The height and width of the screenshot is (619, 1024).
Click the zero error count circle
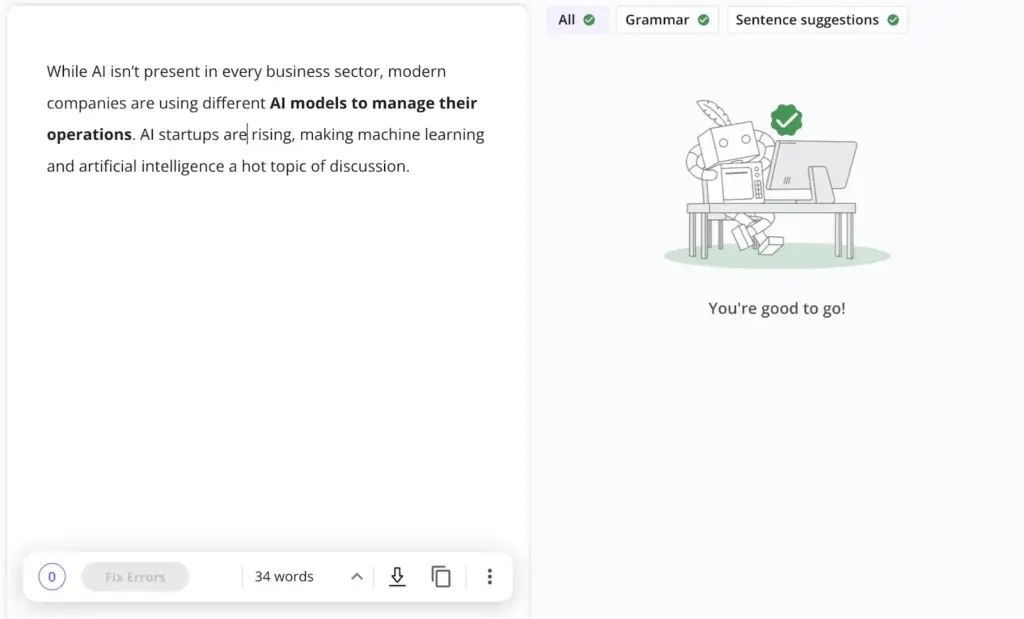pyautogui.click(x=52, y=577)
